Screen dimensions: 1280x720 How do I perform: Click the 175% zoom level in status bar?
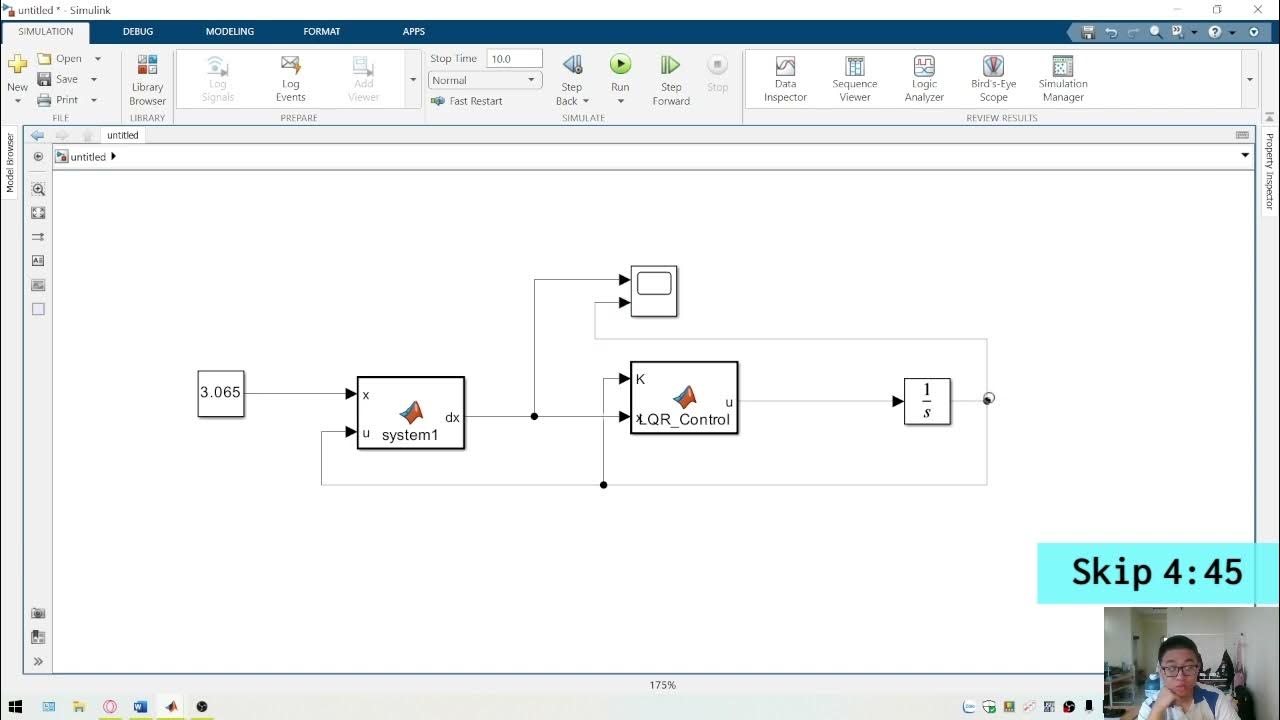click(x=662, y=685)
